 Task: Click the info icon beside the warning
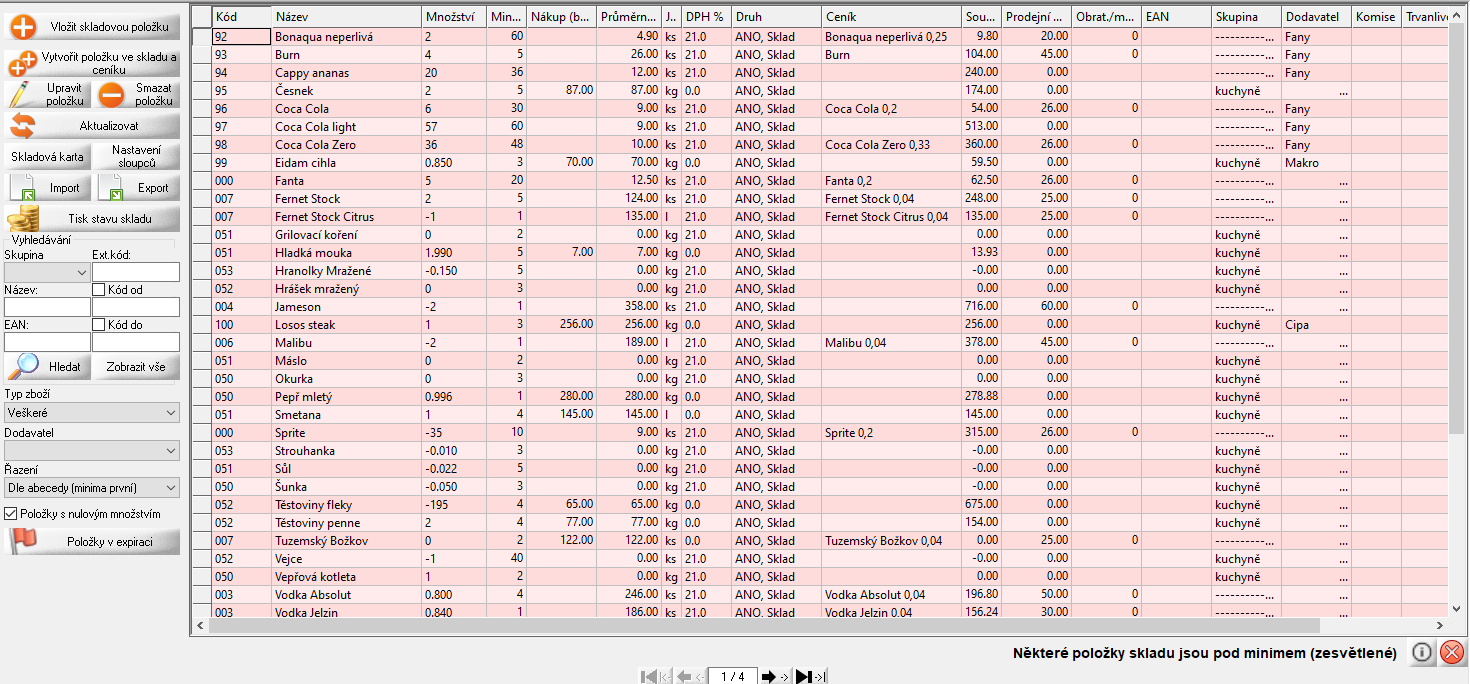pos(1421,653)
